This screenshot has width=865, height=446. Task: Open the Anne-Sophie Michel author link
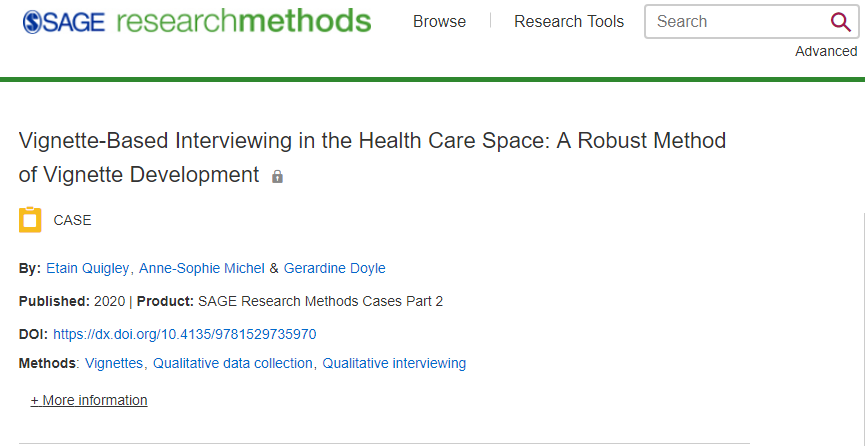point(201,268)
